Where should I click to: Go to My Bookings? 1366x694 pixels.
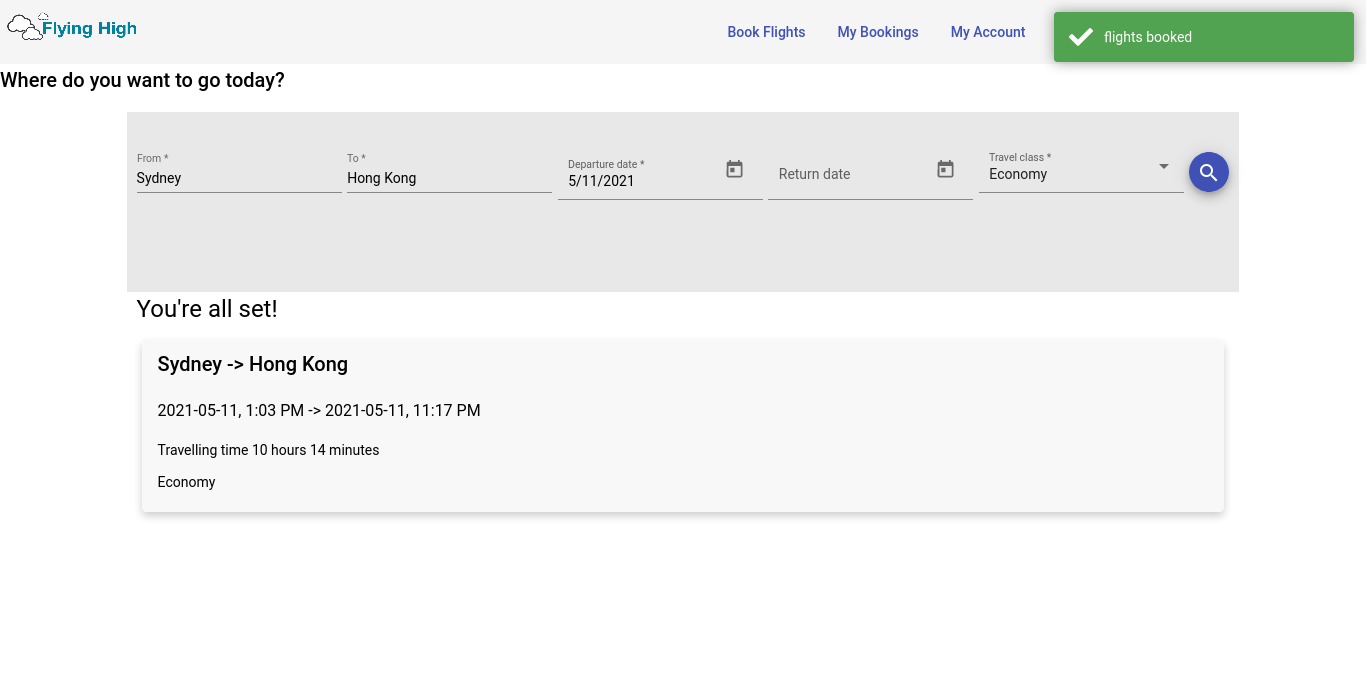878,32
